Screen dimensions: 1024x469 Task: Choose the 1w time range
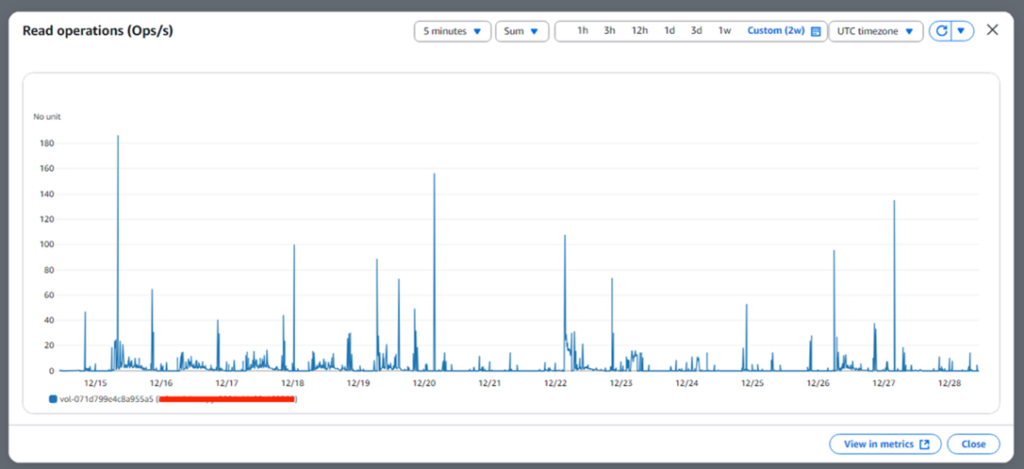coord(724,31)
